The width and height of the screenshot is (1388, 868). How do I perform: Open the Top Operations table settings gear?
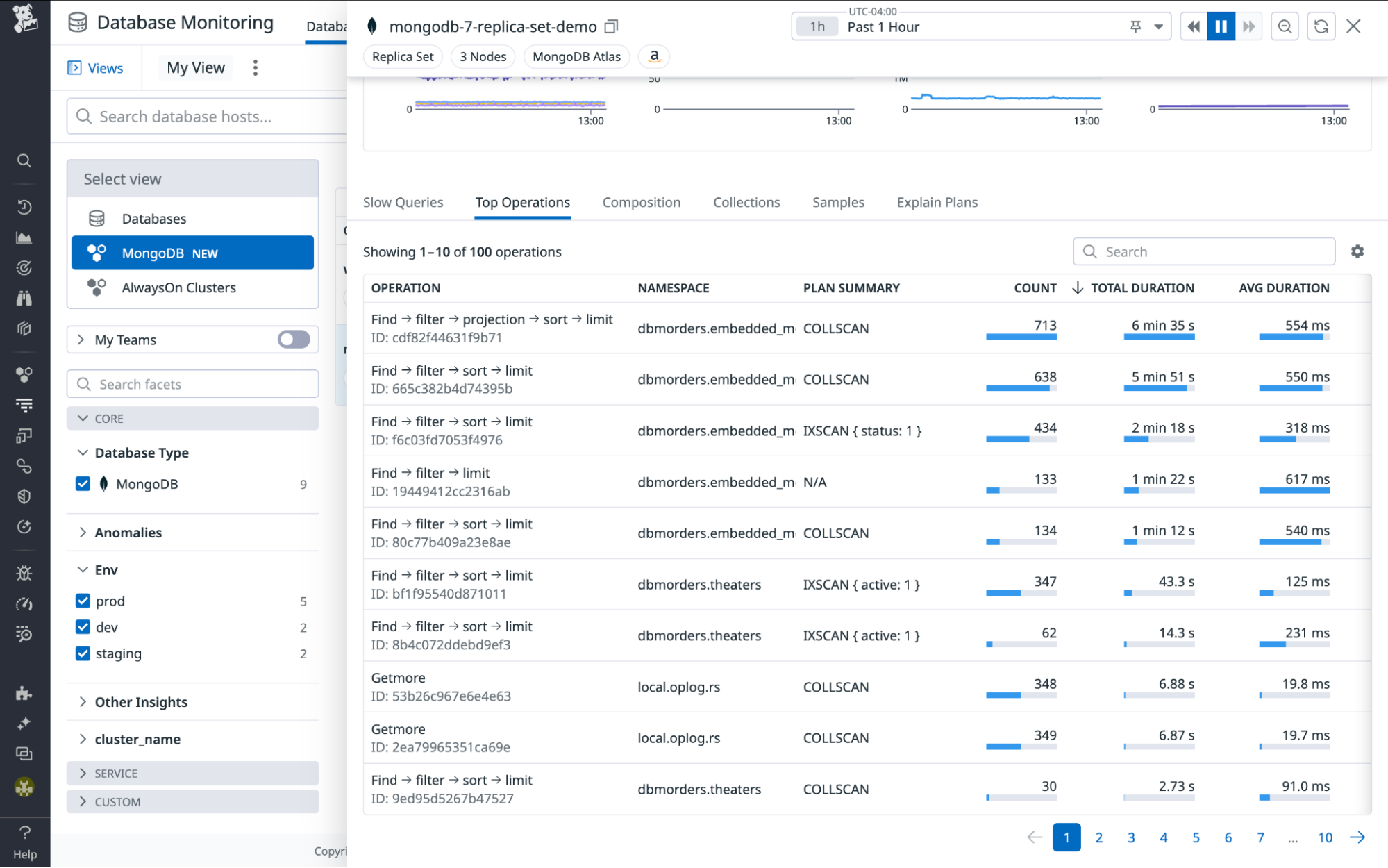click(1357, 251)
